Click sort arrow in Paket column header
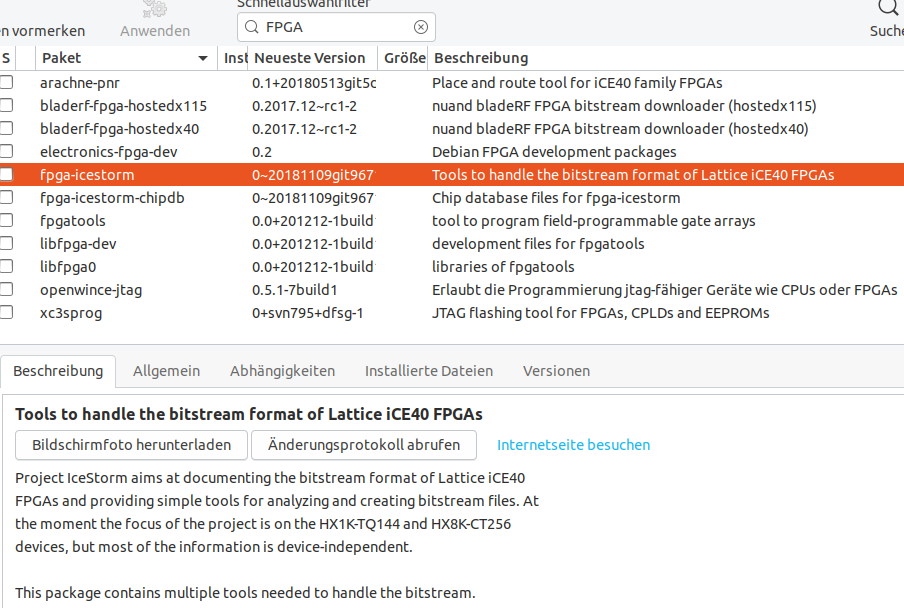This screenshot has width=904, height=608. tap(203, 58)
